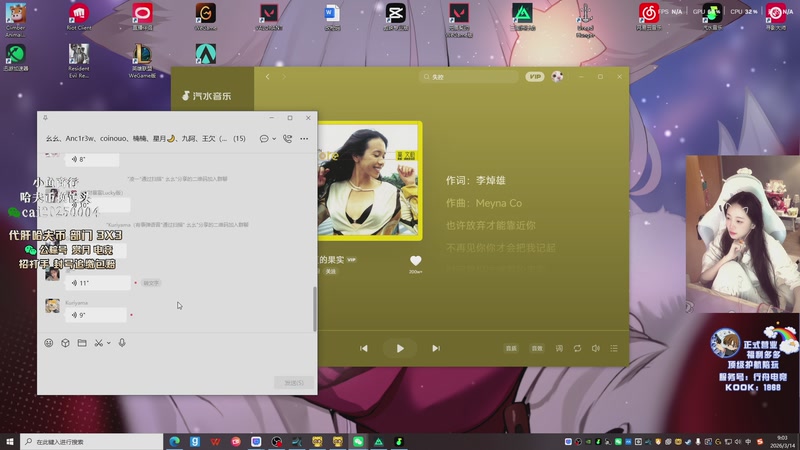Click the chat send button
The height and width of the screenshot is (450, 800).
click(x=294, y=383)
